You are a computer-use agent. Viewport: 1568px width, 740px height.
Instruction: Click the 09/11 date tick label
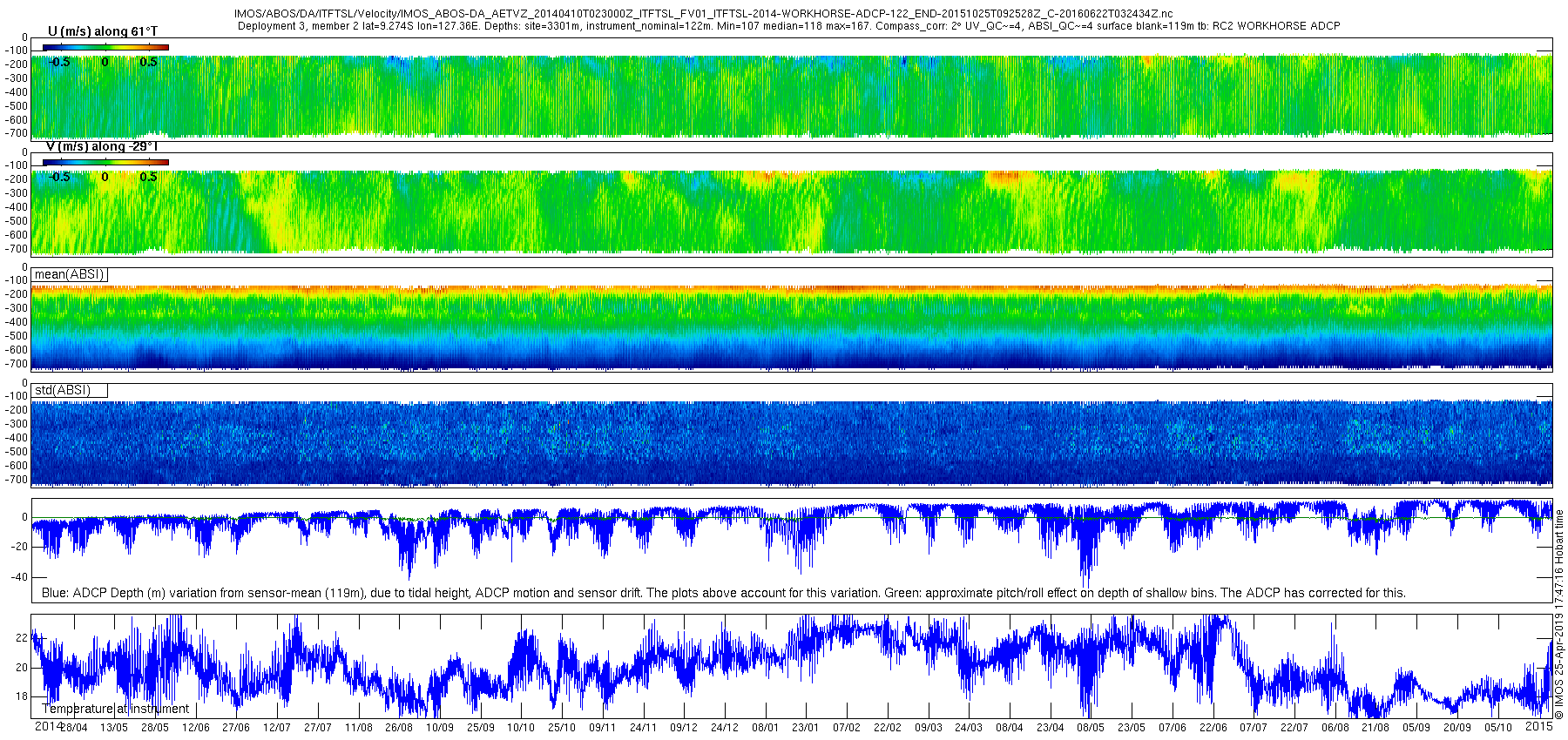pyautogui.click(x=603, y=728)
